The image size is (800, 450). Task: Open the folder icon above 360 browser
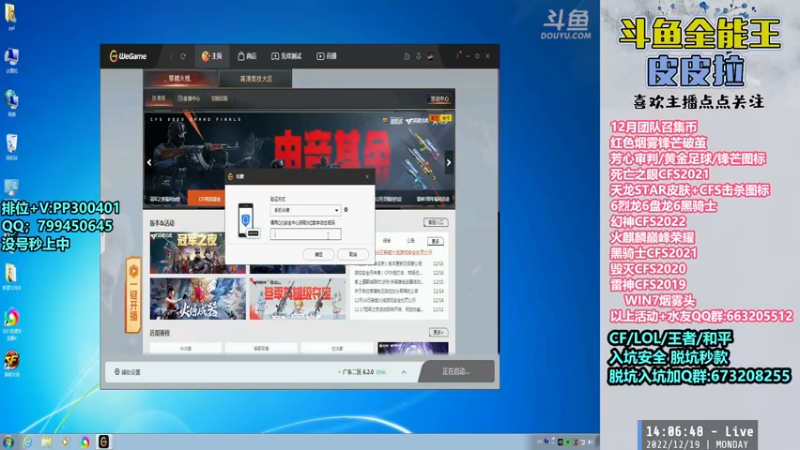(x=11, y=277)
